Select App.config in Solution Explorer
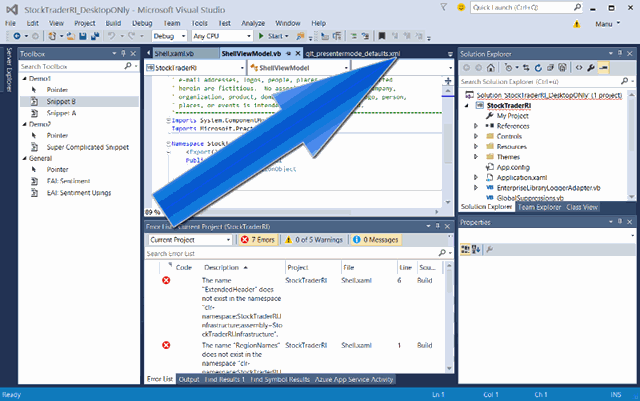 (513, 167)
